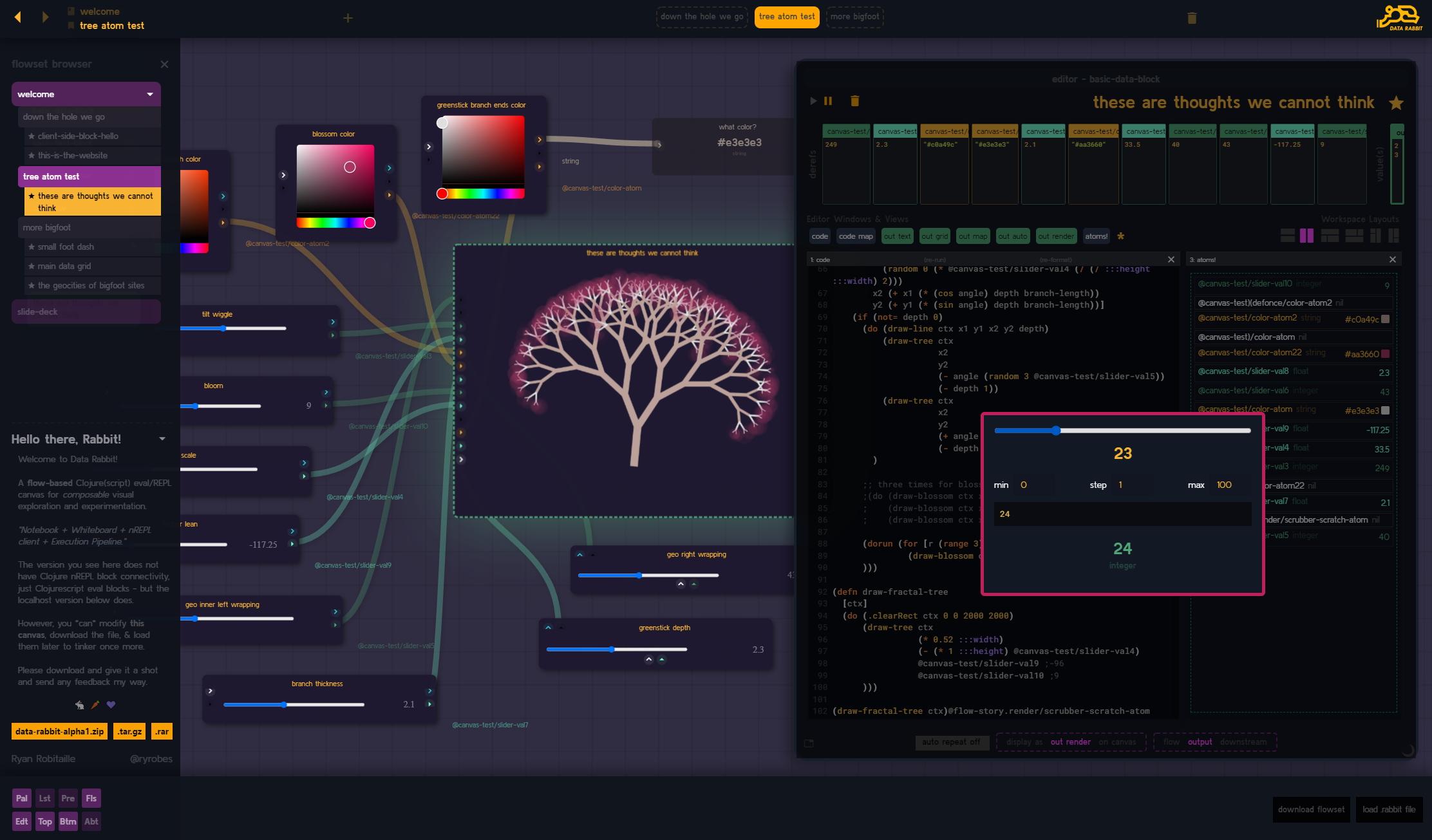Screen dimensions: 1432x840
Task: Toggle the Lst panel button
Action: (44, 798)
